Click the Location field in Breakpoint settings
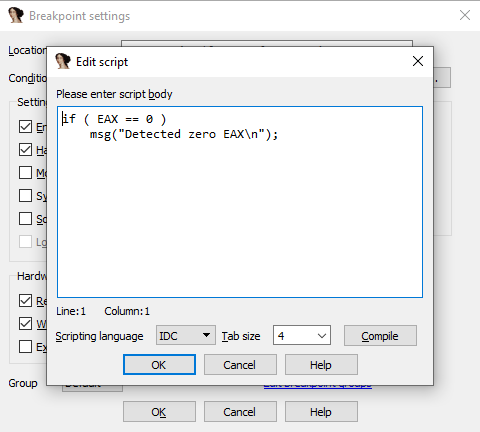 [x=267, y=43]
